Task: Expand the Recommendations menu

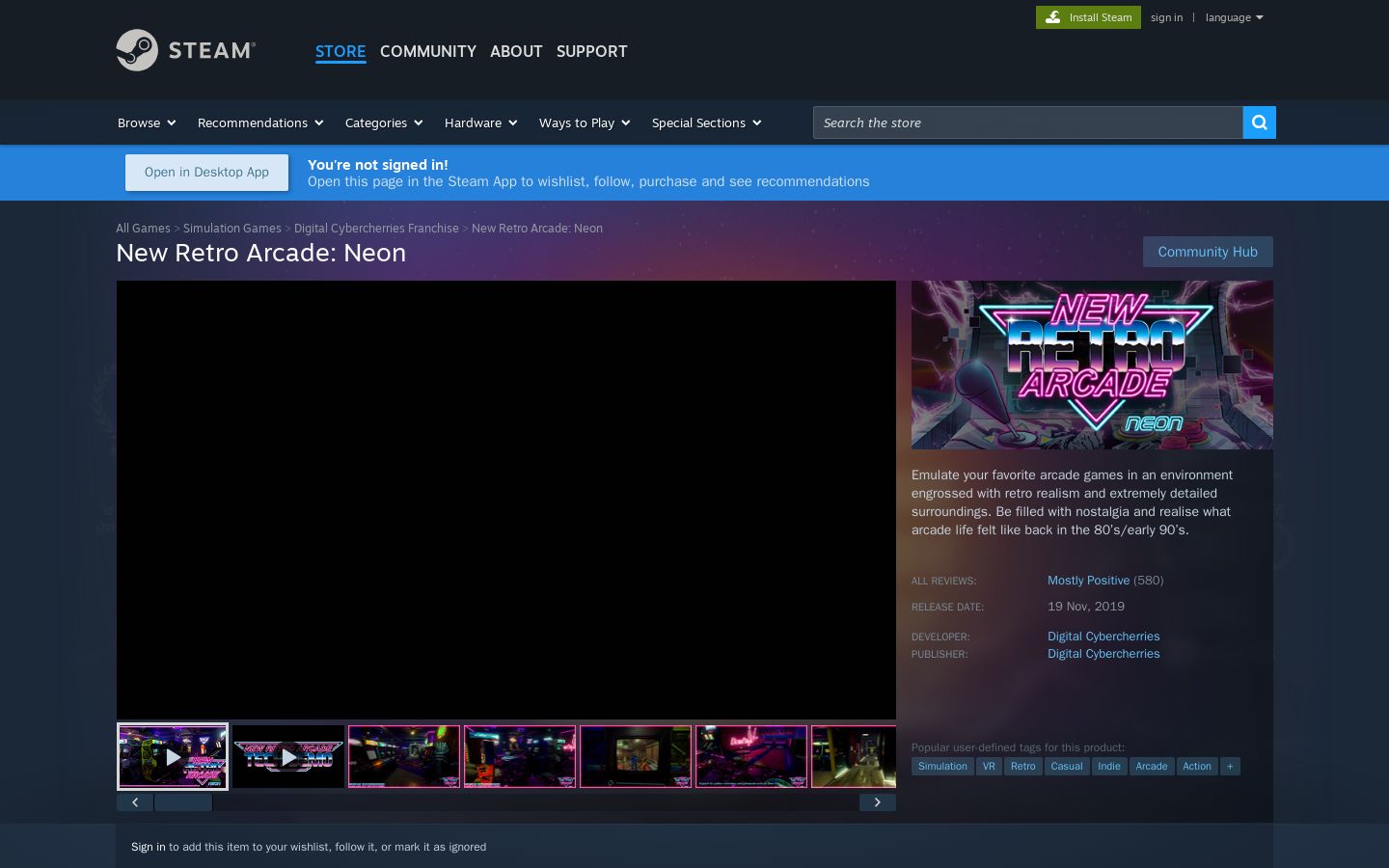Action: tap(260, 122)
